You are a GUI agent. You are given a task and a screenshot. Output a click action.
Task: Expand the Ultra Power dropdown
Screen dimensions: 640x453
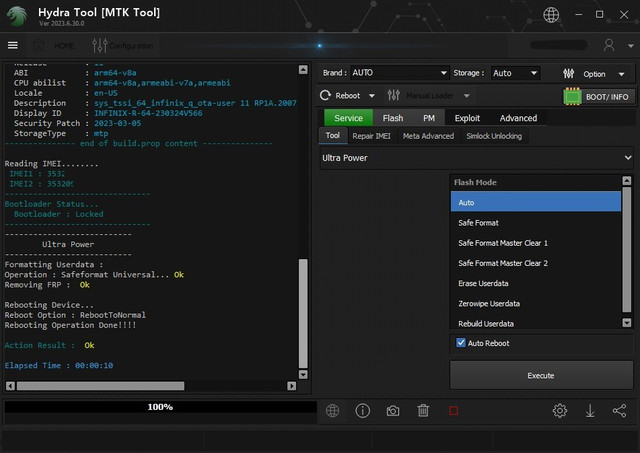click(476, 158)
